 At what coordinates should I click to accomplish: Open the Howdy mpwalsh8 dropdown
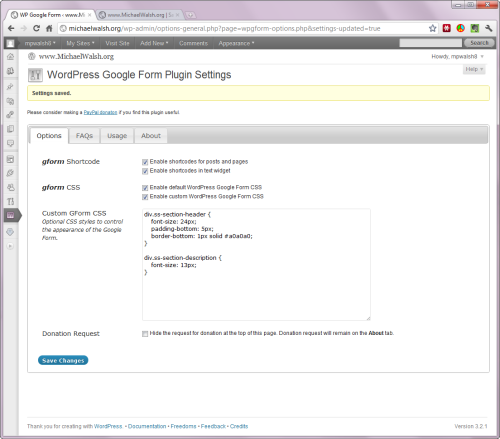(457, 57)
